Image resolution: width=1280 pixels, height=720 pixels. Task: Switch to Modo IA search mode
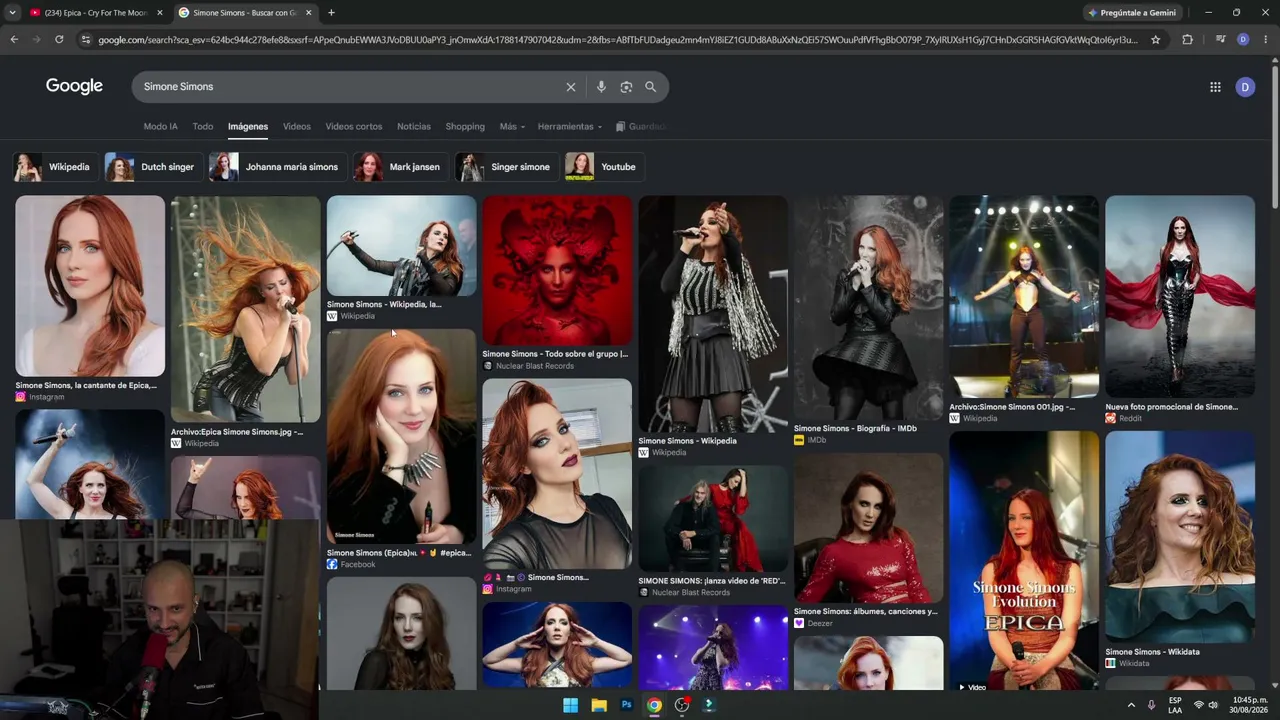click(160, 127)
